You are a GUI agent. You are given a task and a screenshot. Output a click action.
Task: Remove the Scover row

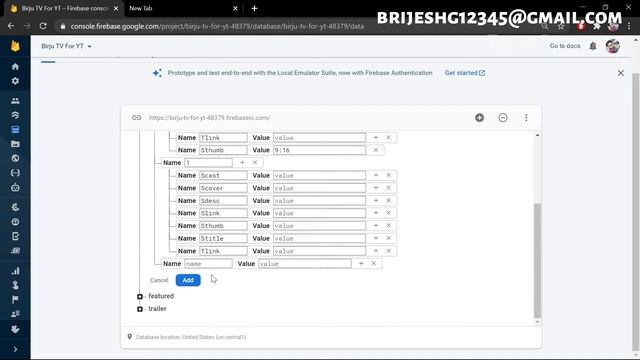[389, 188]
